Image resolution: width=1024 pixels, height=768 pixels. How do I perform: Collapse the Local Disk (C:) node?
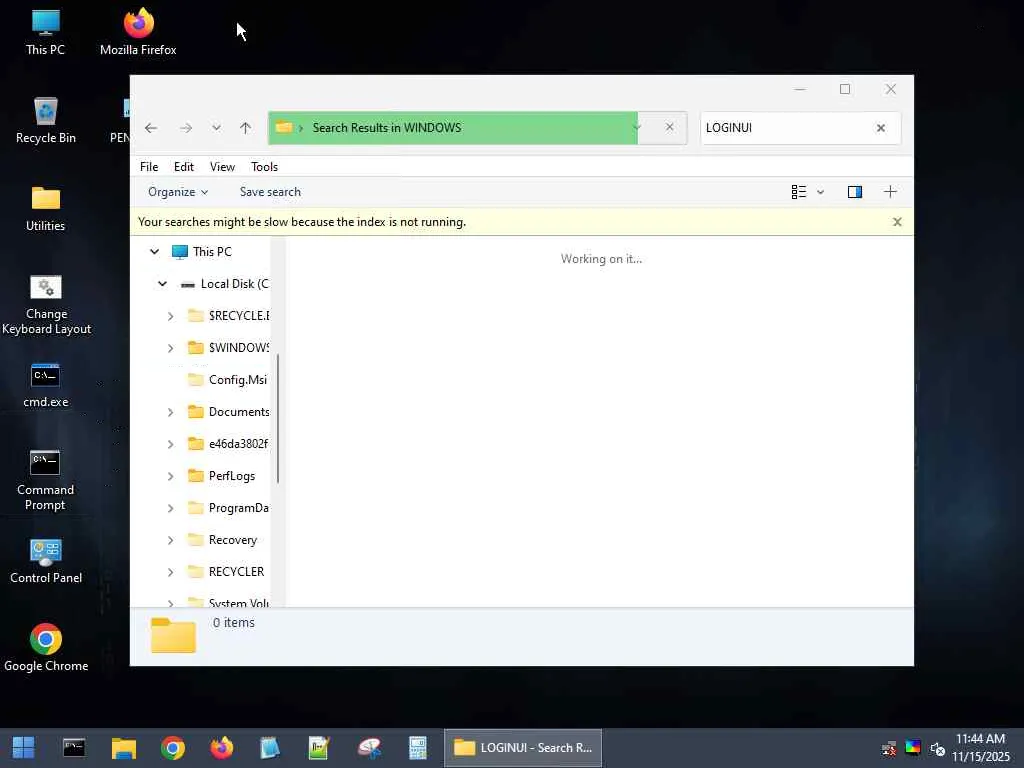(163, 283)
